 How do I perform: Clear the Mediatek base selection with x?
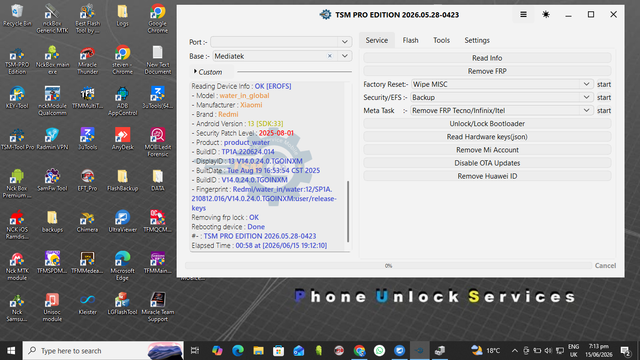tap(330, 56)
